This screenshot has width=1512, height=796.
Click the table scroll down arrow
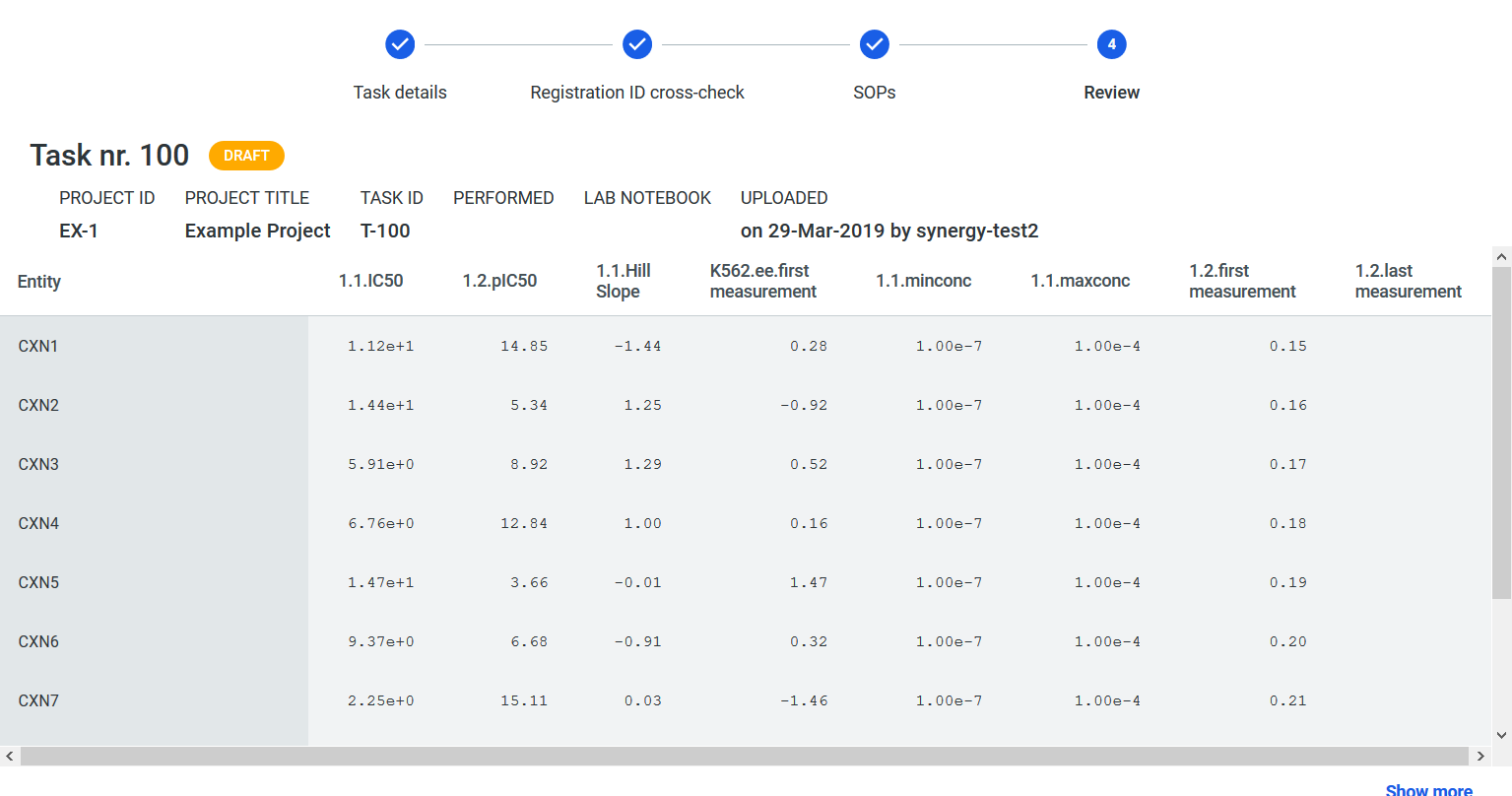(x=1502, y=735)
